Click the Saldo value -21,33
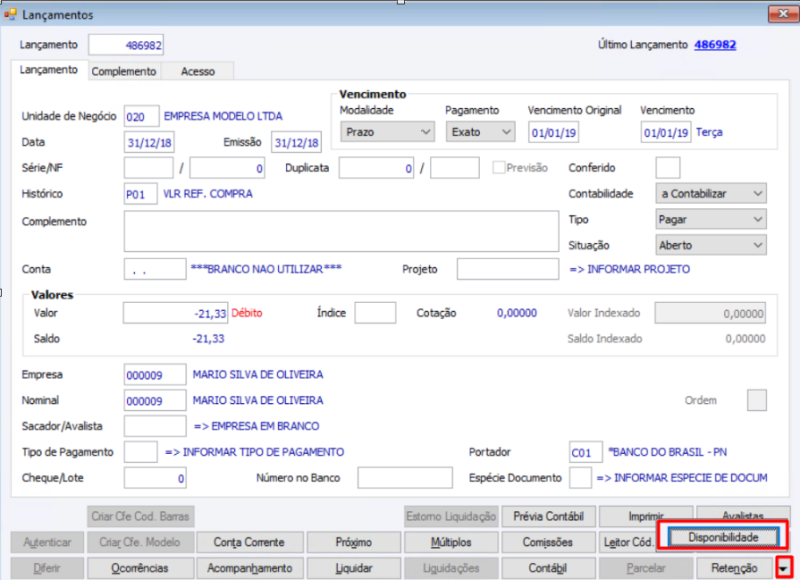 [x=208, y=339]
